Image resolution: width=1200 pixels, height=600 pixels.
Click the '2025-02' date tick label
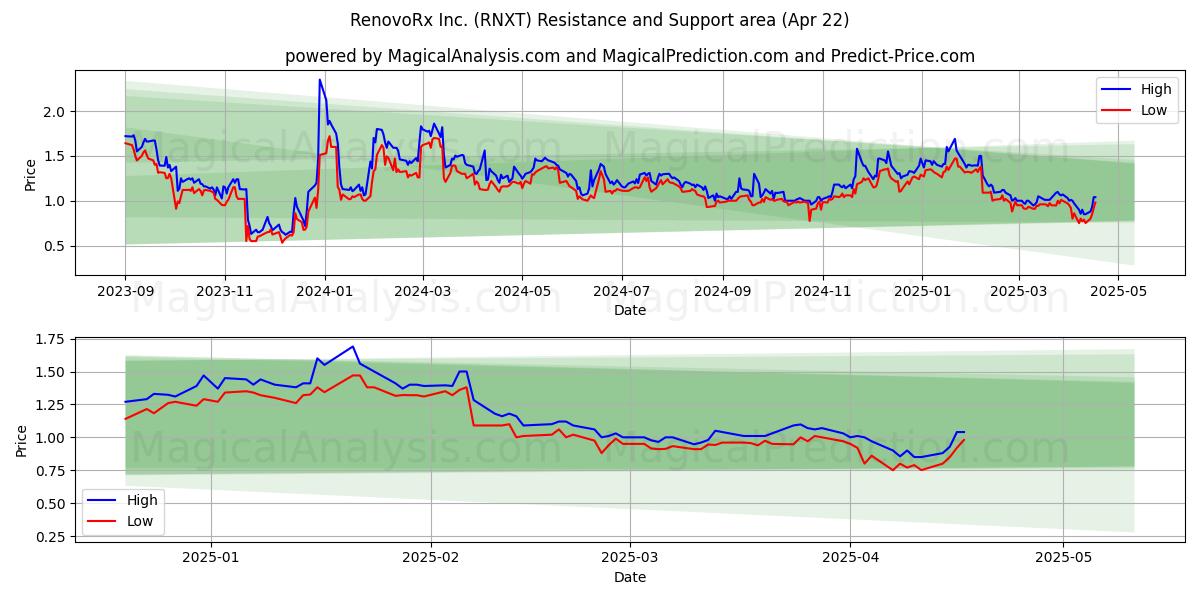click(431, 558)
